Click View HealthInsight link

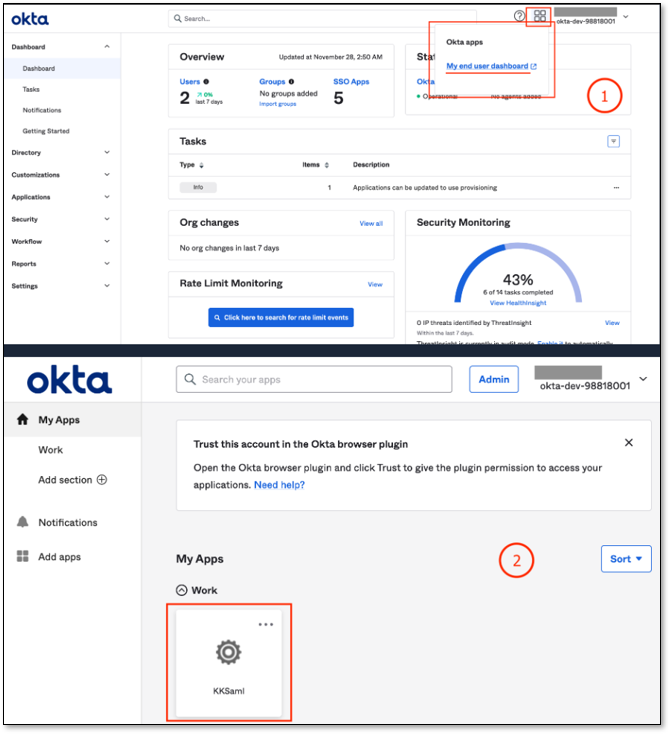[x=518, y=303]
